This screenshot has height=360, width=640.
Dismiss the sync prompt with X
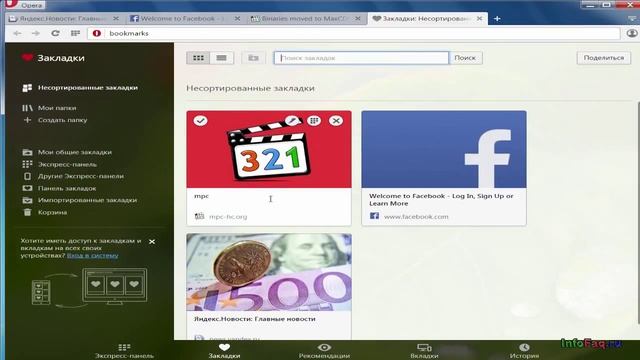(x=152, y=242)
